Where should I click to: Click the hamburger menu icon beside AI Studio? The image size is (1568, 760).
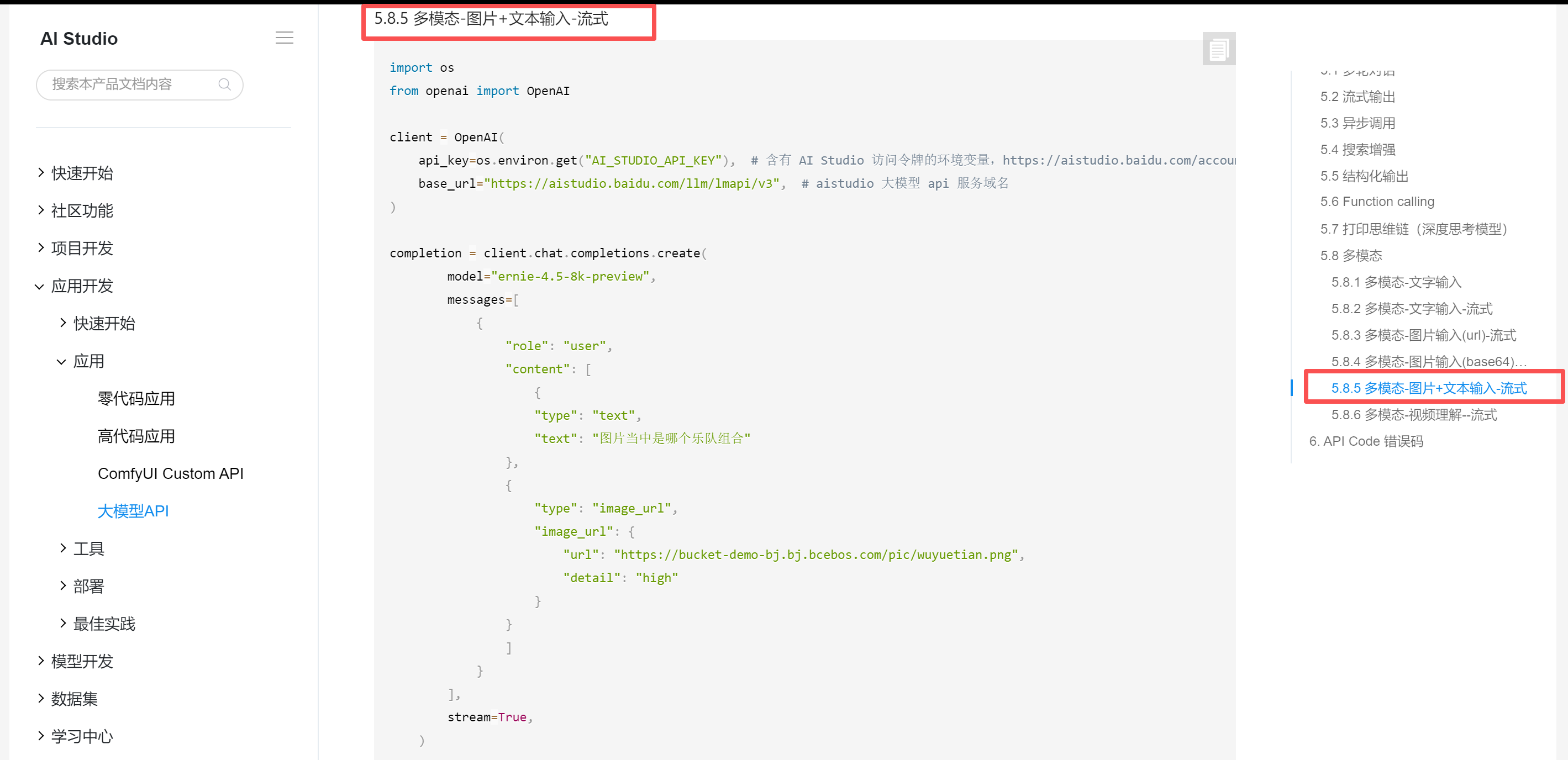point(284,38)
